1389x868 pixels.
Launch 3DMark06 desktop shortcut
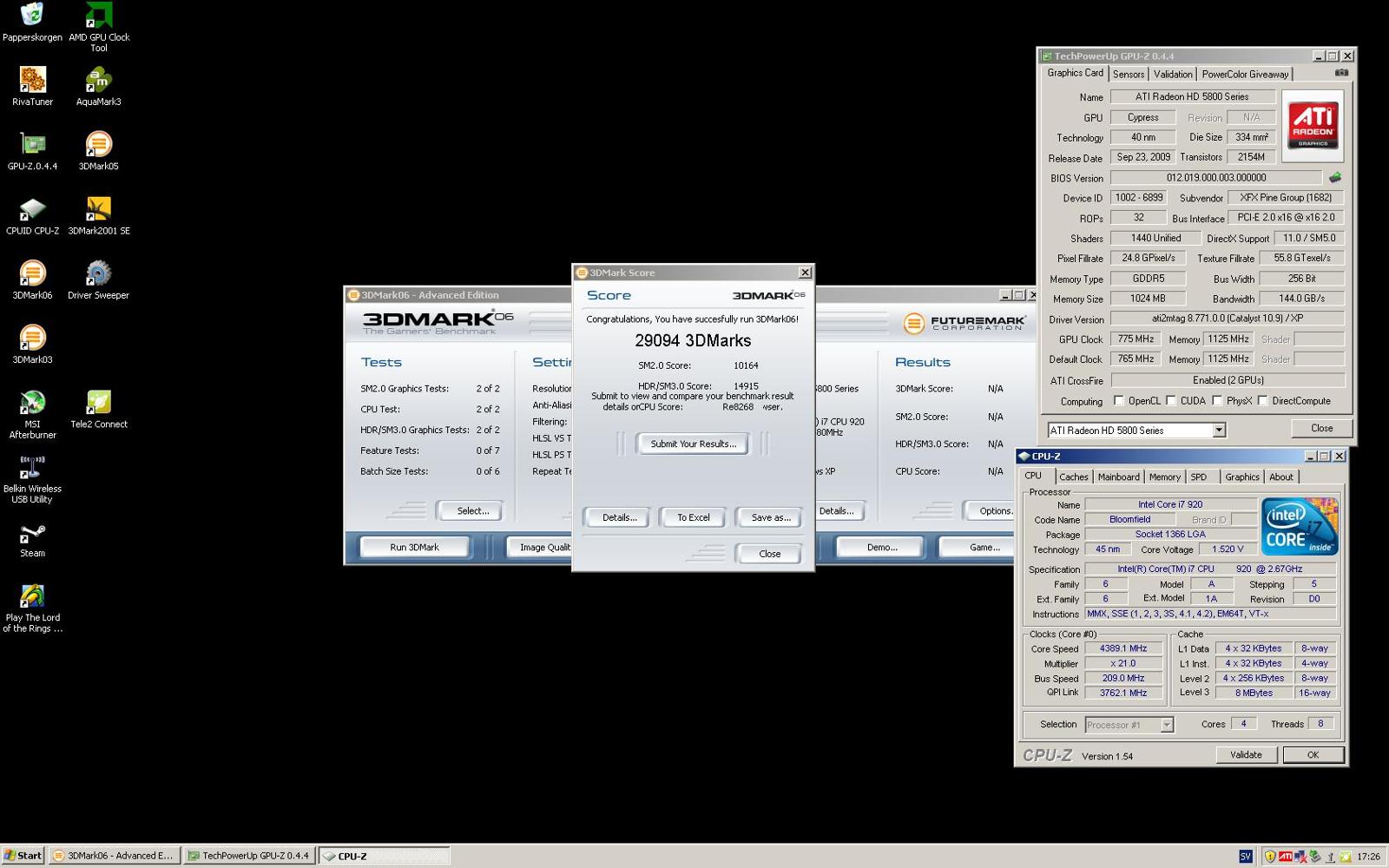click(x=32, y=280)
